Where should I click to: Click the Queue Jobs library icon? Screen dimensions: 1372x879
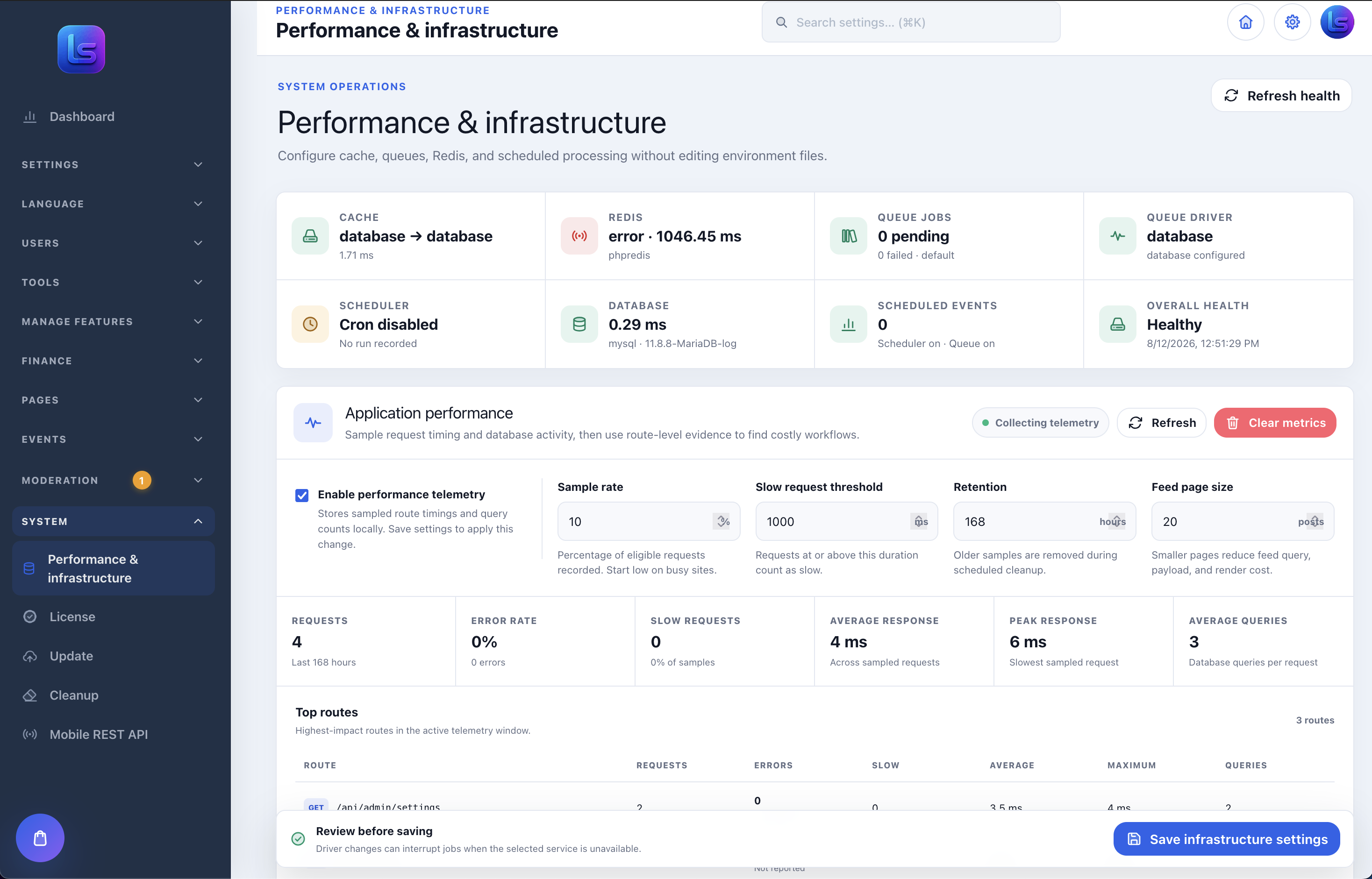click(x=849, y=236)
